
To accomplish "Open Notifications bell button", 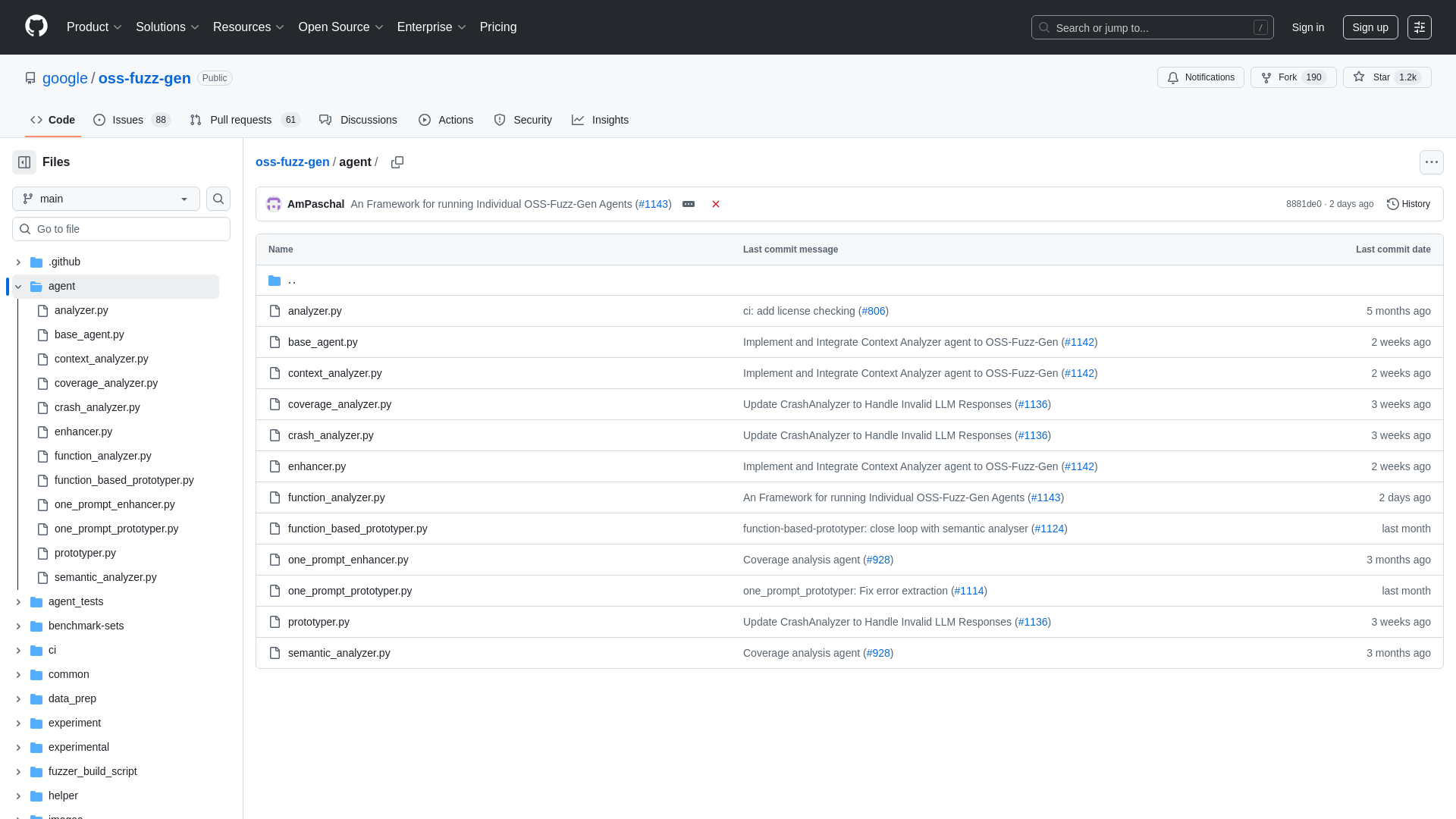I will (x=1200, y=77).
